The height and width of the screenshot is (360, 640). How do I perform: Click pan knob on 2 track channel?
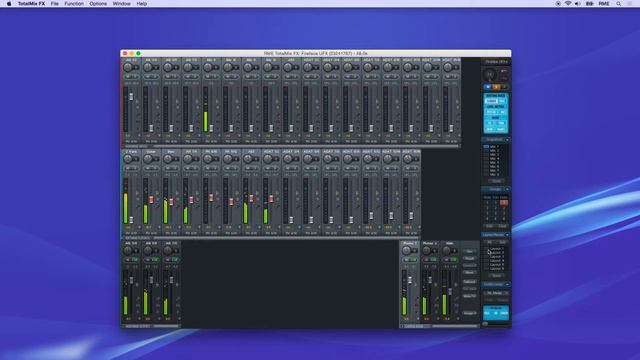tap(128, 159)
